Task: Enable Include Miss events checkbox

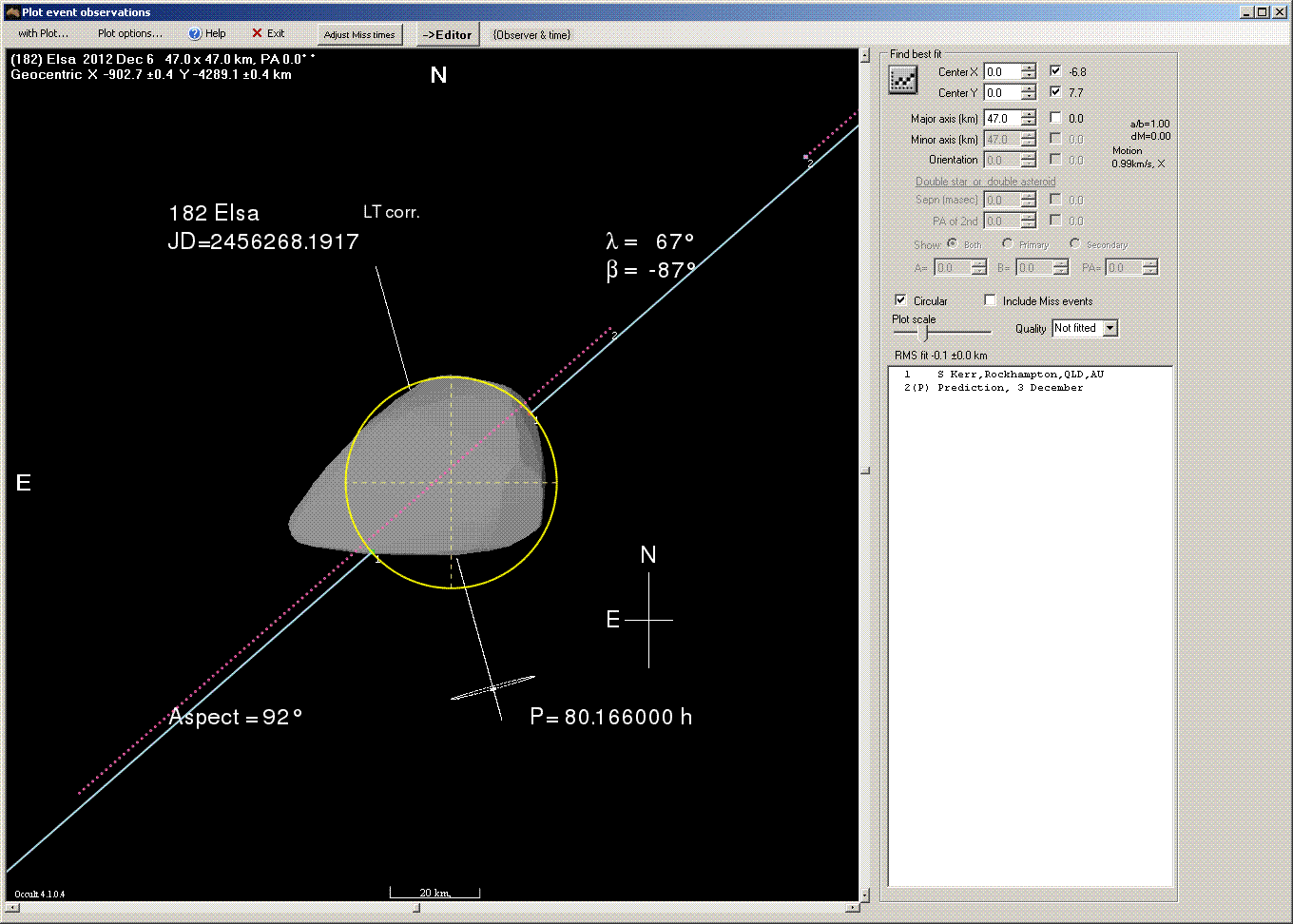Action: click(990, 300)
